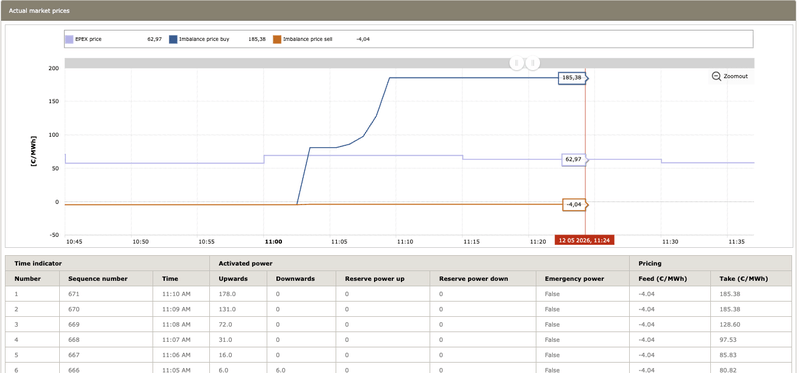Image resolution: width=800 pixels, height=373 pixels.
Task: Click the 131.0 upwards power cell
Action: pyautogui.click(x=238, y=309)
